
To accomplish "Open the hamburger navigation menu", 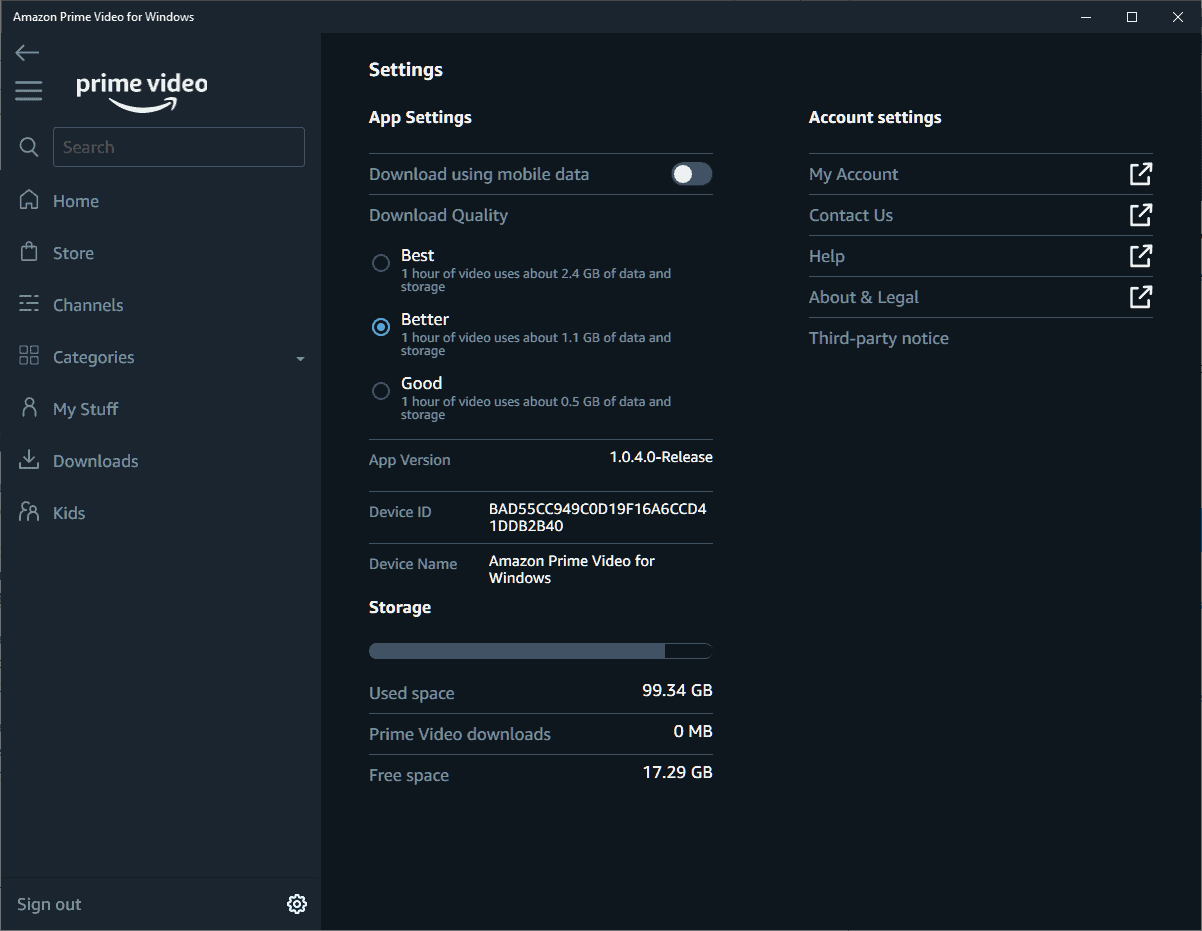I will tap(28, 90).
